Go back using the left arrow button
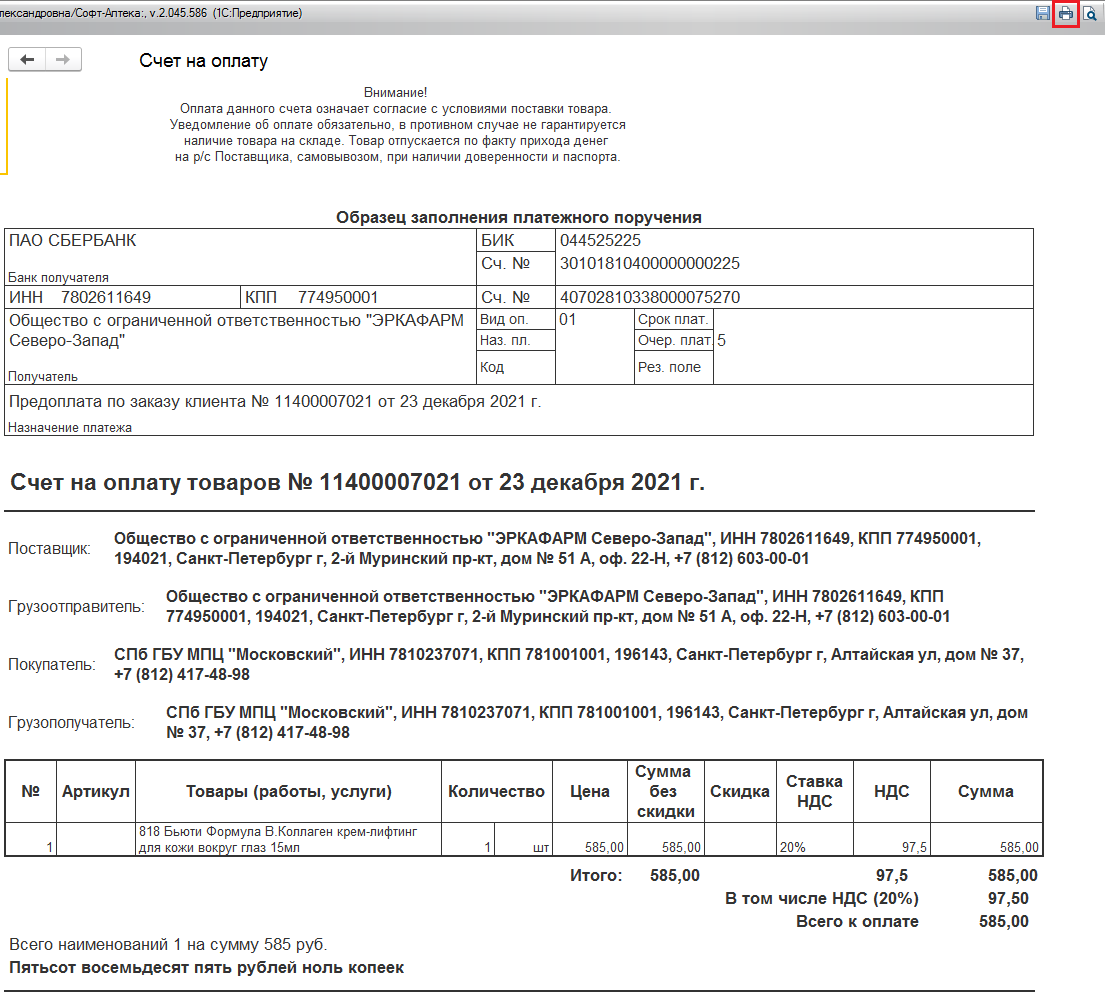The width and height of the screenshot is (1105, 999). point(27,60)
